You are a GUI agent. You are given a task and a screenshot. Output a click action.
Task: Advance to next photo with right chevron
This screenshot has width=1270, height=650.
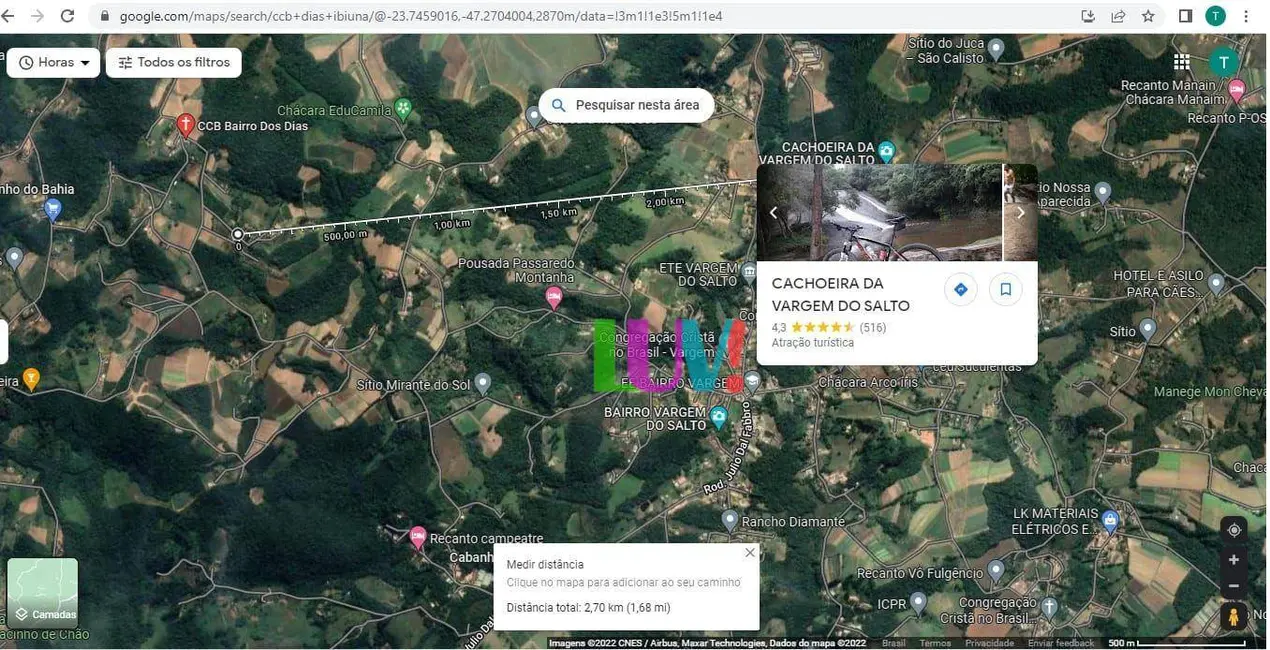click(1020, 212)
